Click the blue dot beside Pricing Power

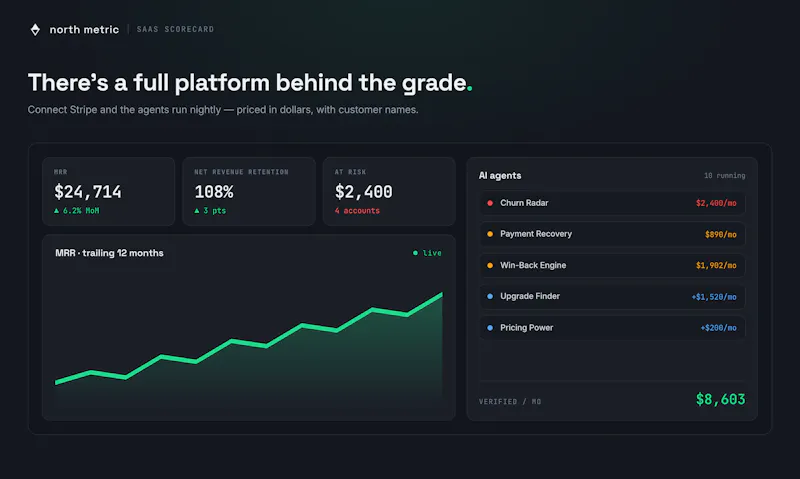(x=490, y=327)
